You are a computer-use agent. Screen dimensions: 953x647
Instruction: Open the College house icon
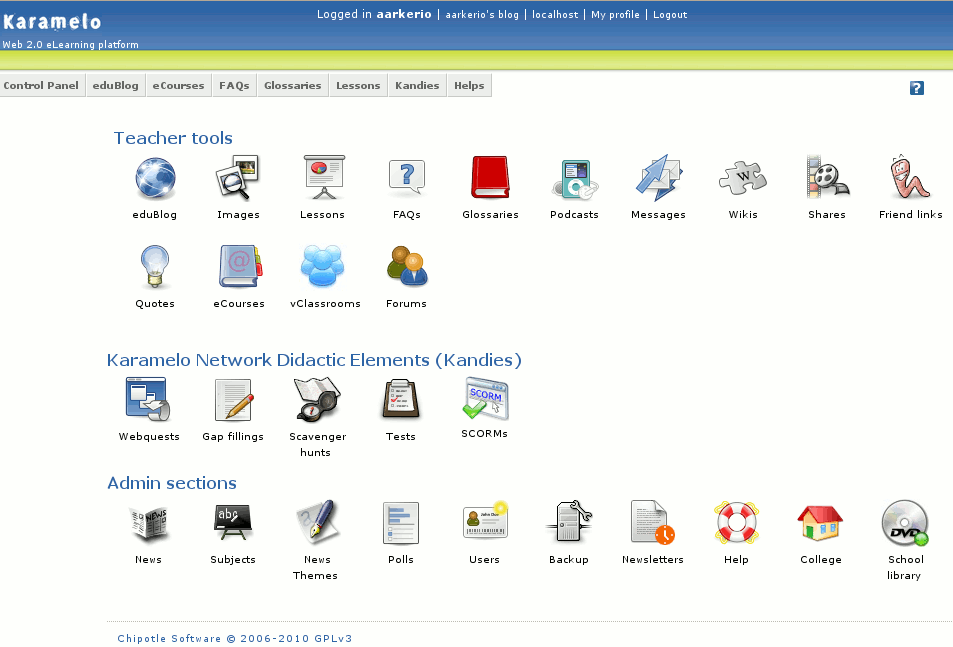tap(821, 522)
